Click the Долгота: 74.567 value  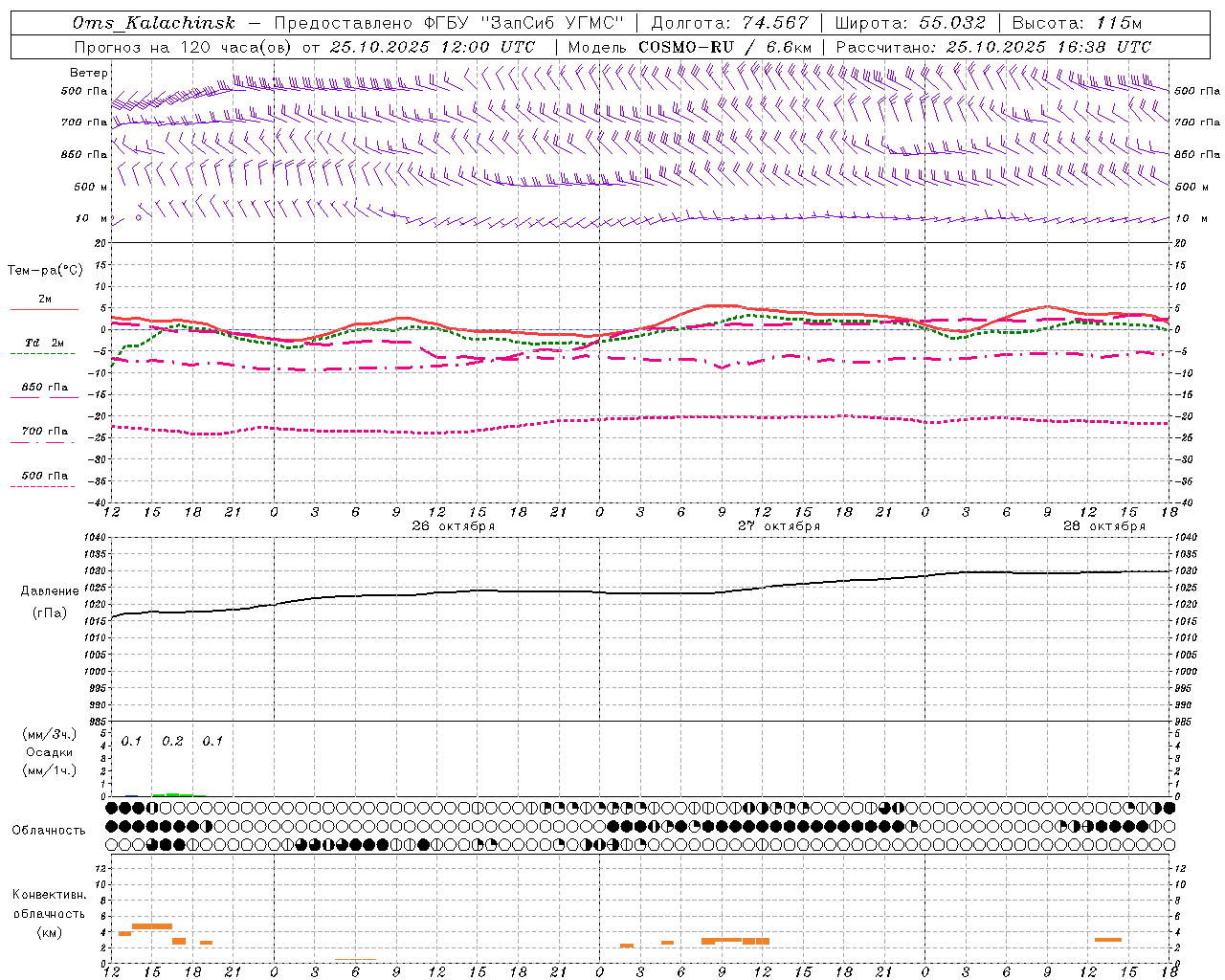[x=729, y=23]
